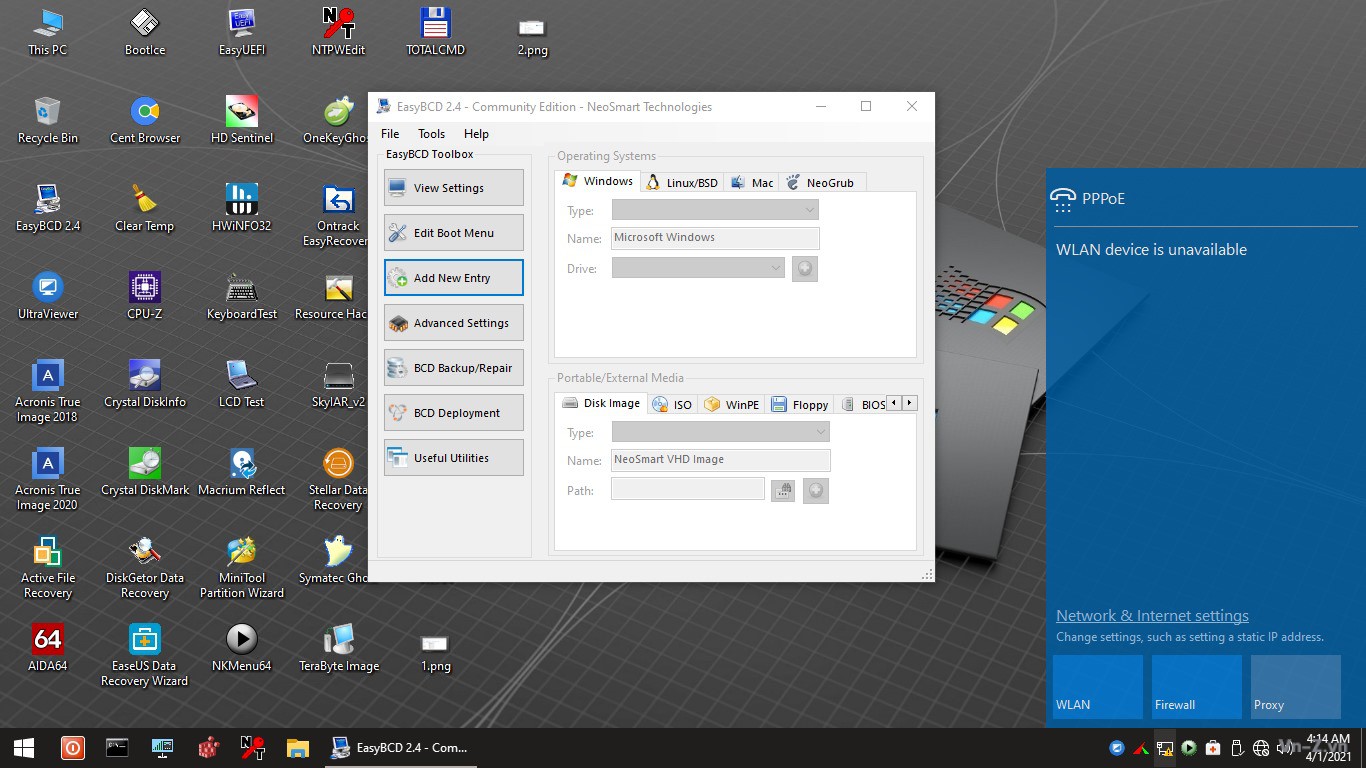Click Edit Boot Menu button
The image size is (1366, 768).
point(453,233)
